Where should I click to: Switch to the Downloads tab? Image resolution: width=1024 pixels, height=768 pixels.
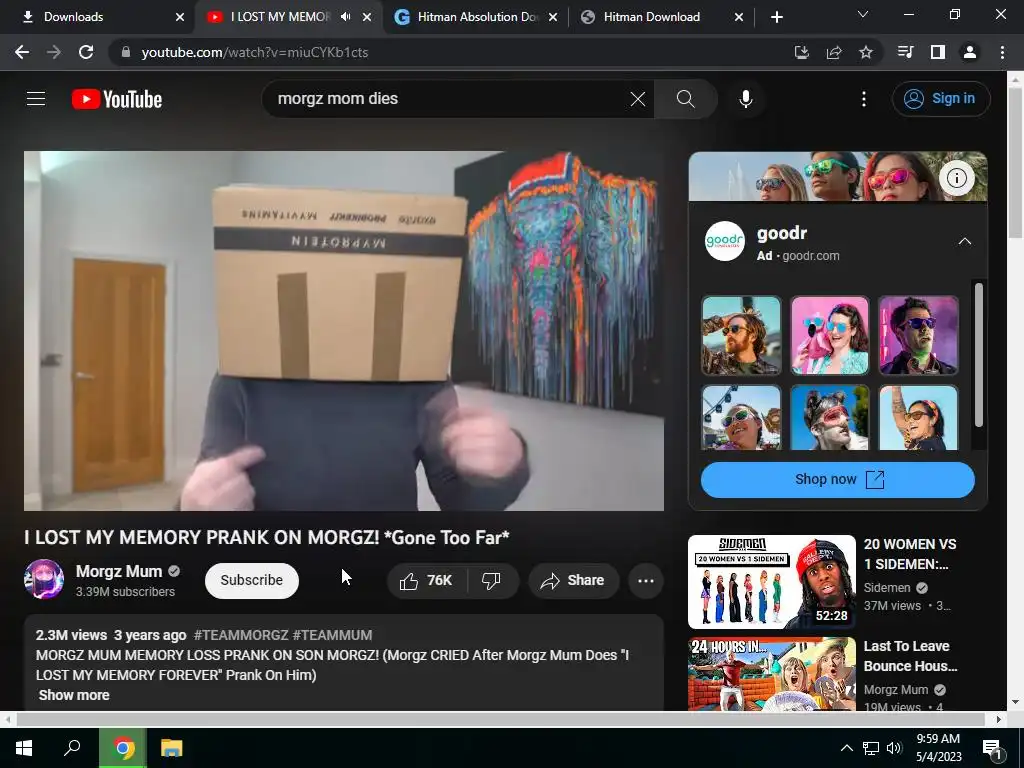click(97, 17)
